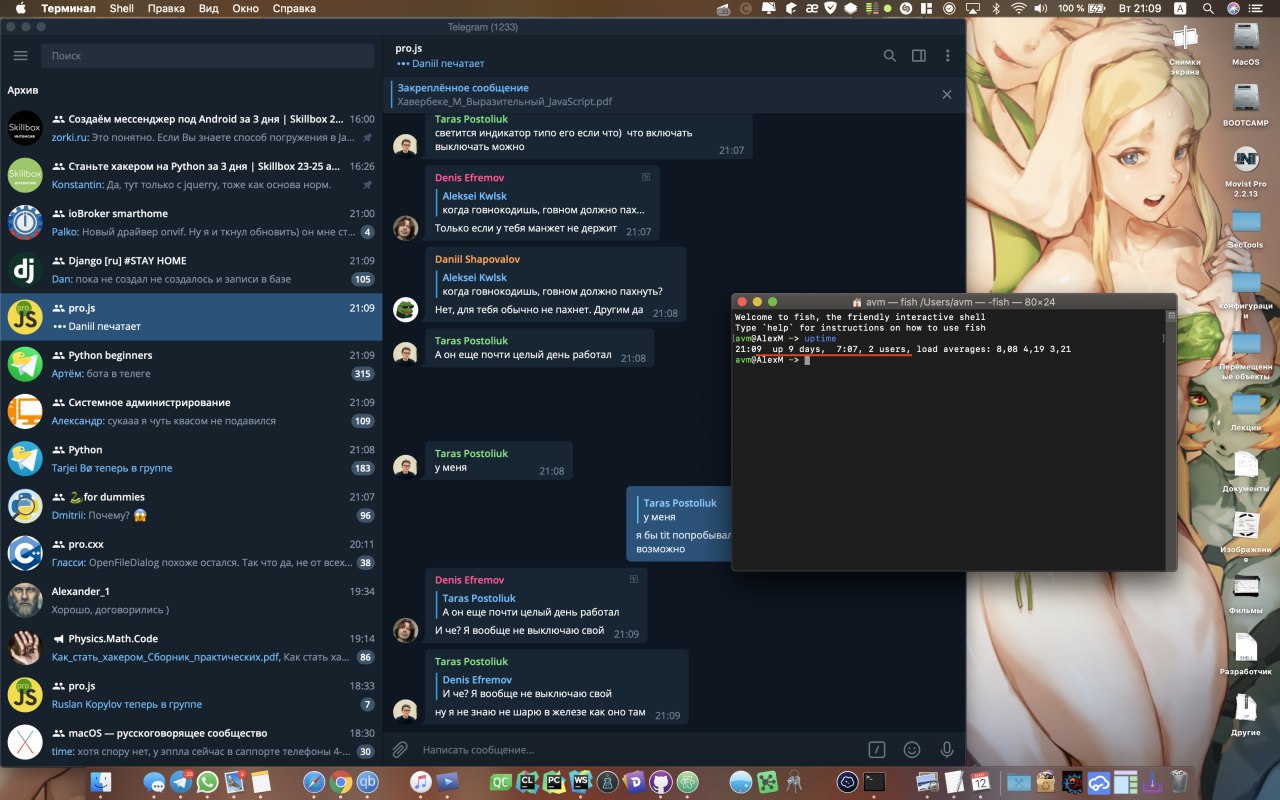Image resolution: width=1280 pixels, height=800 pixels.
Task: Click the Telegram search field
Action: coord(207,56)
